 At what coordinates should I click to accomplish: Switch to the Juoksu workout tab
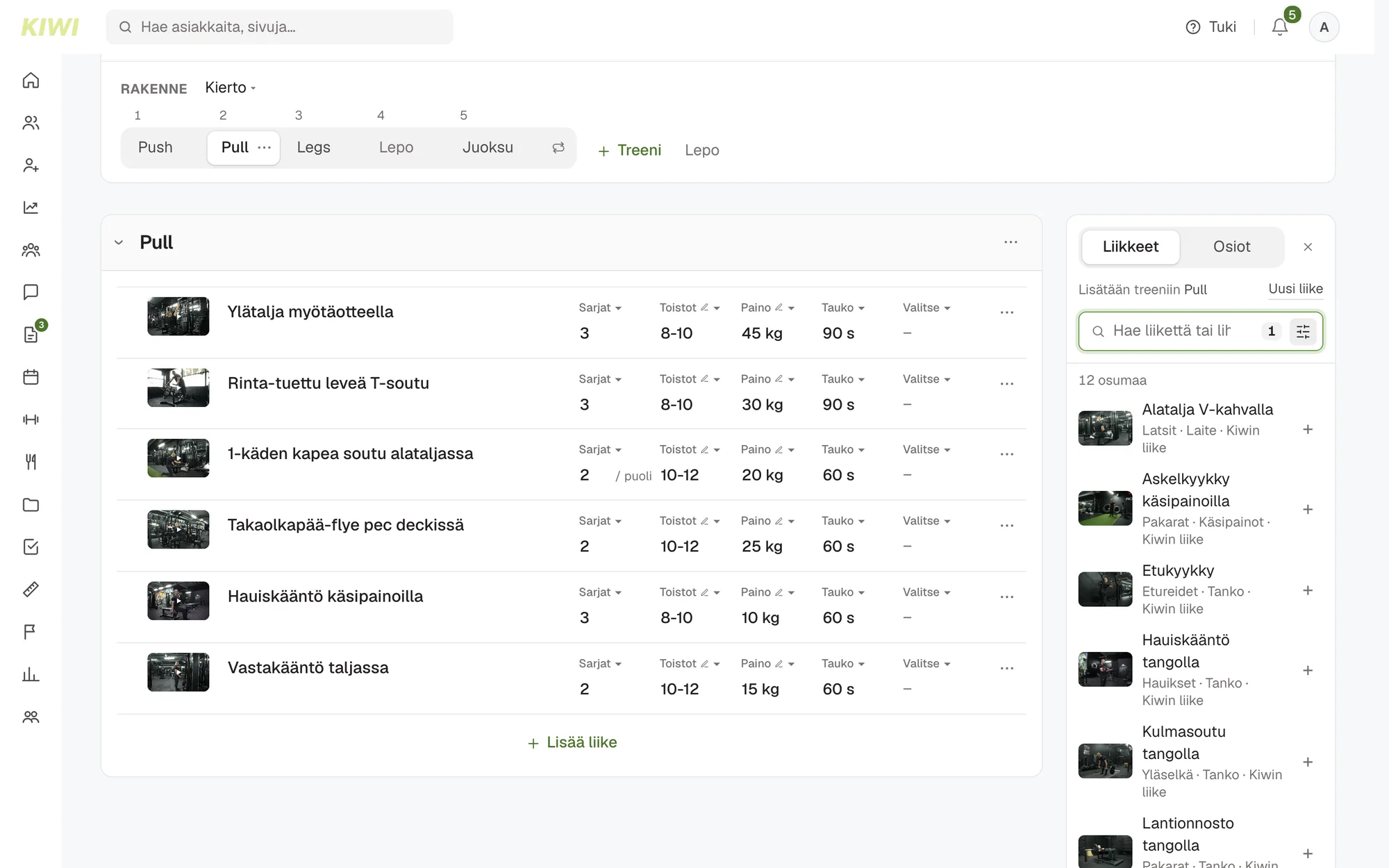[x=488, y=147]
